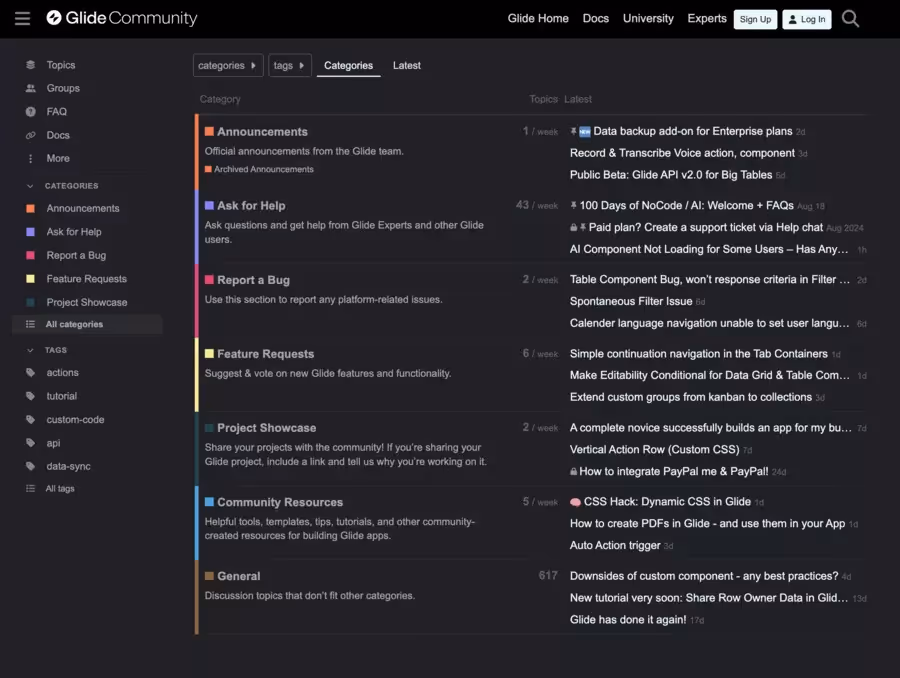Select the custom-code tag label
The height and width of the screenshot is (678, 900).
75,420
